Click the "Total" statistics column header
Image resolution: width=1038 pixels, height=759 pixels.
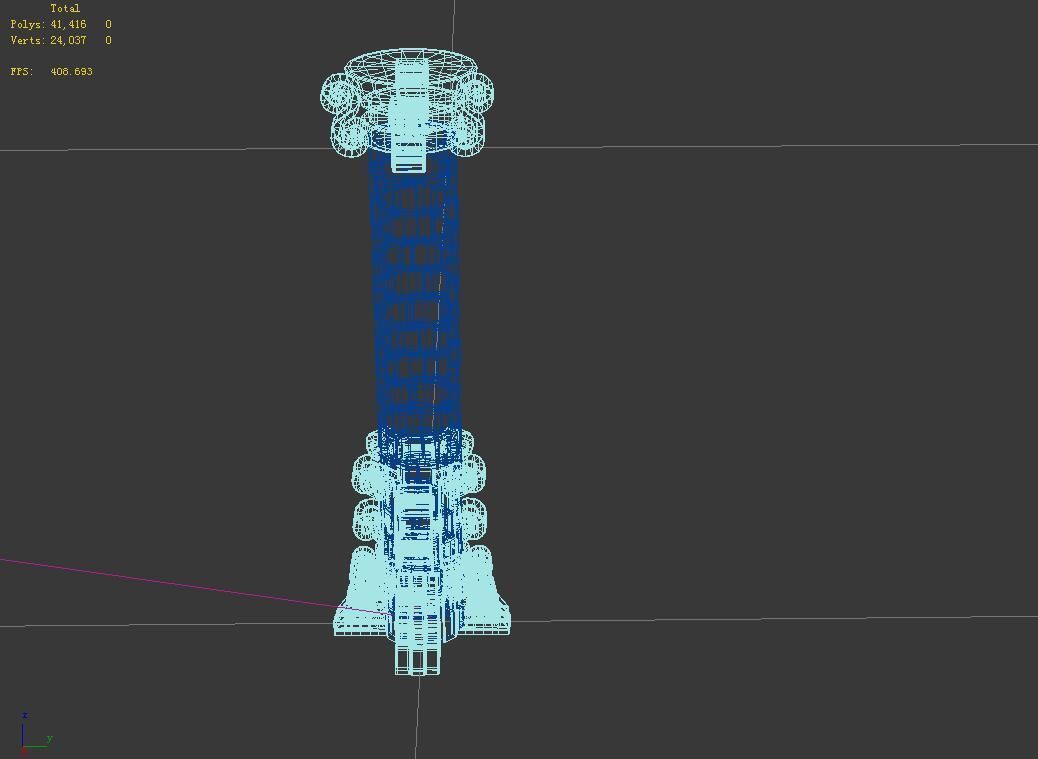pos(65,9)
